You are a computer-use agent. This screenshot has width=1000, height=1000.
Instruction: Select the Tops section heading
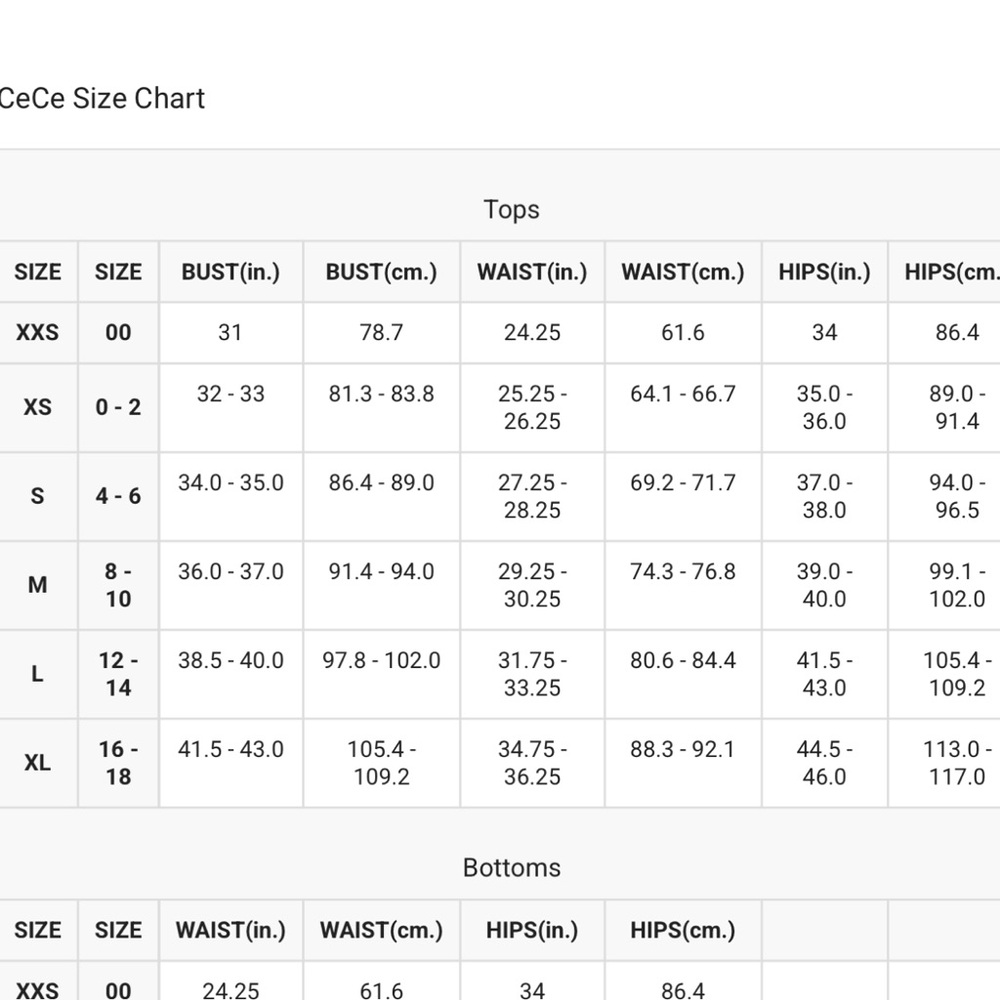(511, 210)
